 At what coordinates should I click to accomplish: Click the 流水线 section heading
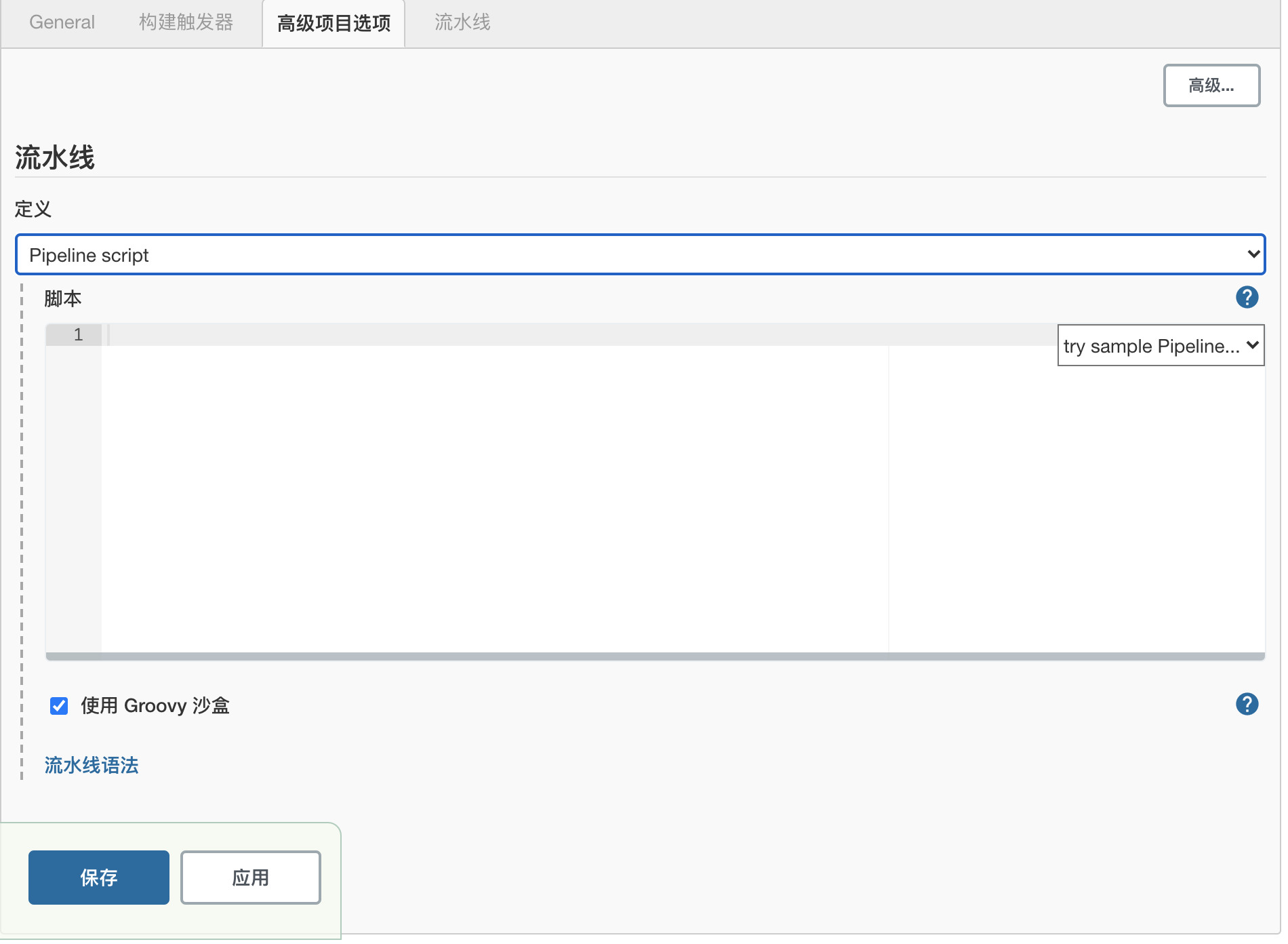point(55,157)
